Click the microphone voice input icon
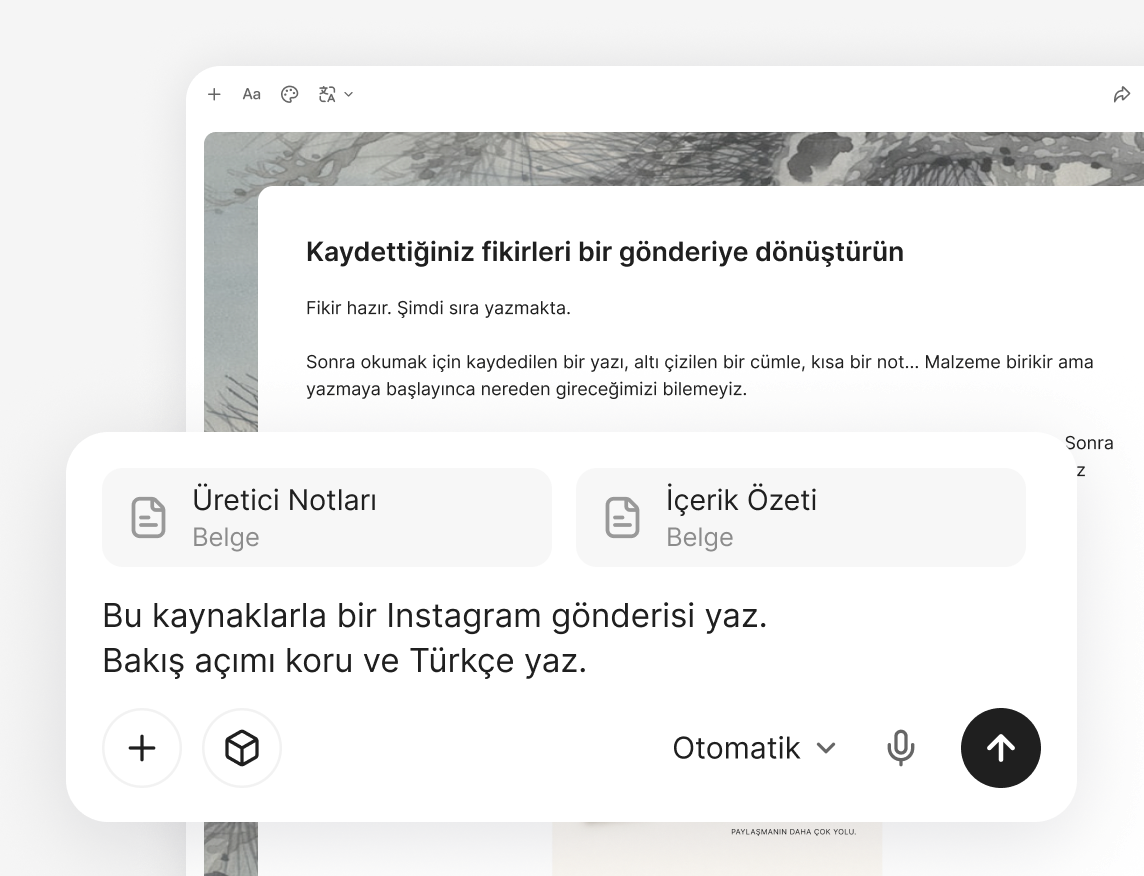The width and height of the screenshot is (1144, 876). point(901,748)
